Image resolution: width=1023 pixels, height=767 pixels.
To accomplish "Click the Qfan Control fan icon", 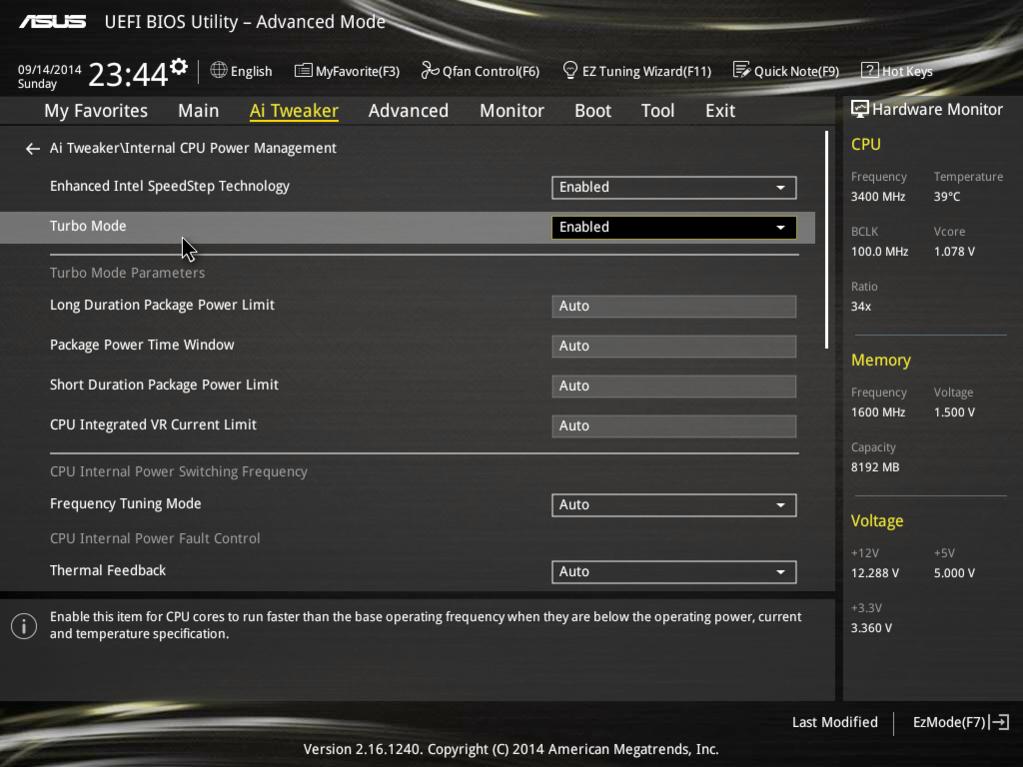I will (429, 70).
